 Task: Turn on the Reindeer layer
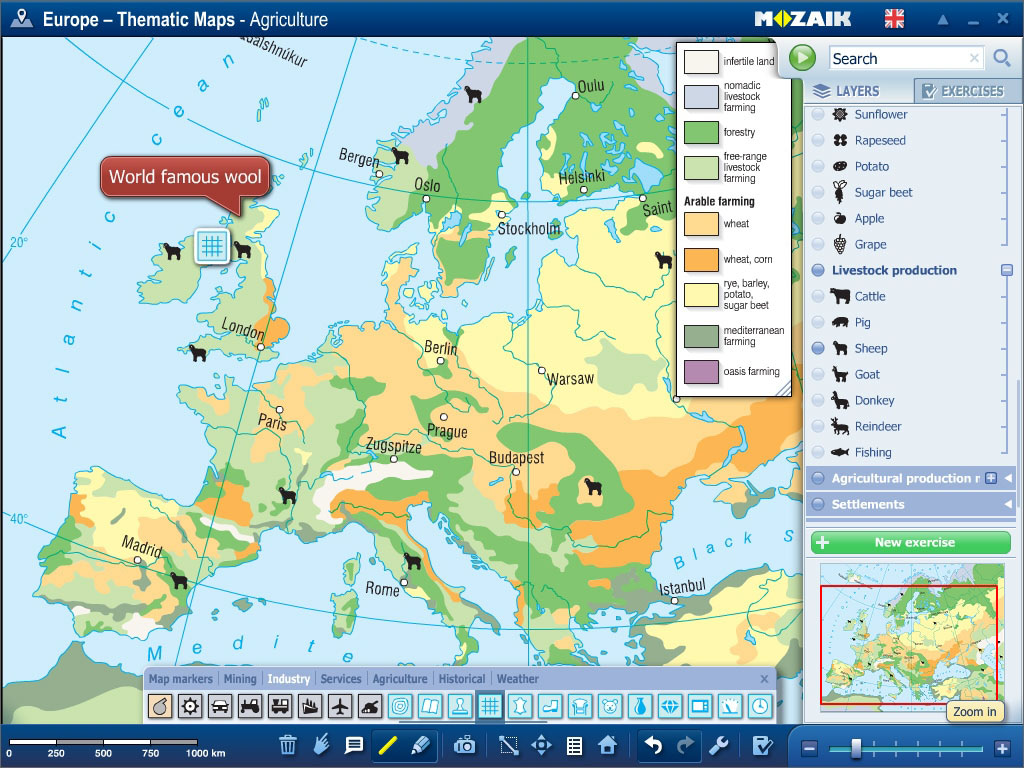818,426
